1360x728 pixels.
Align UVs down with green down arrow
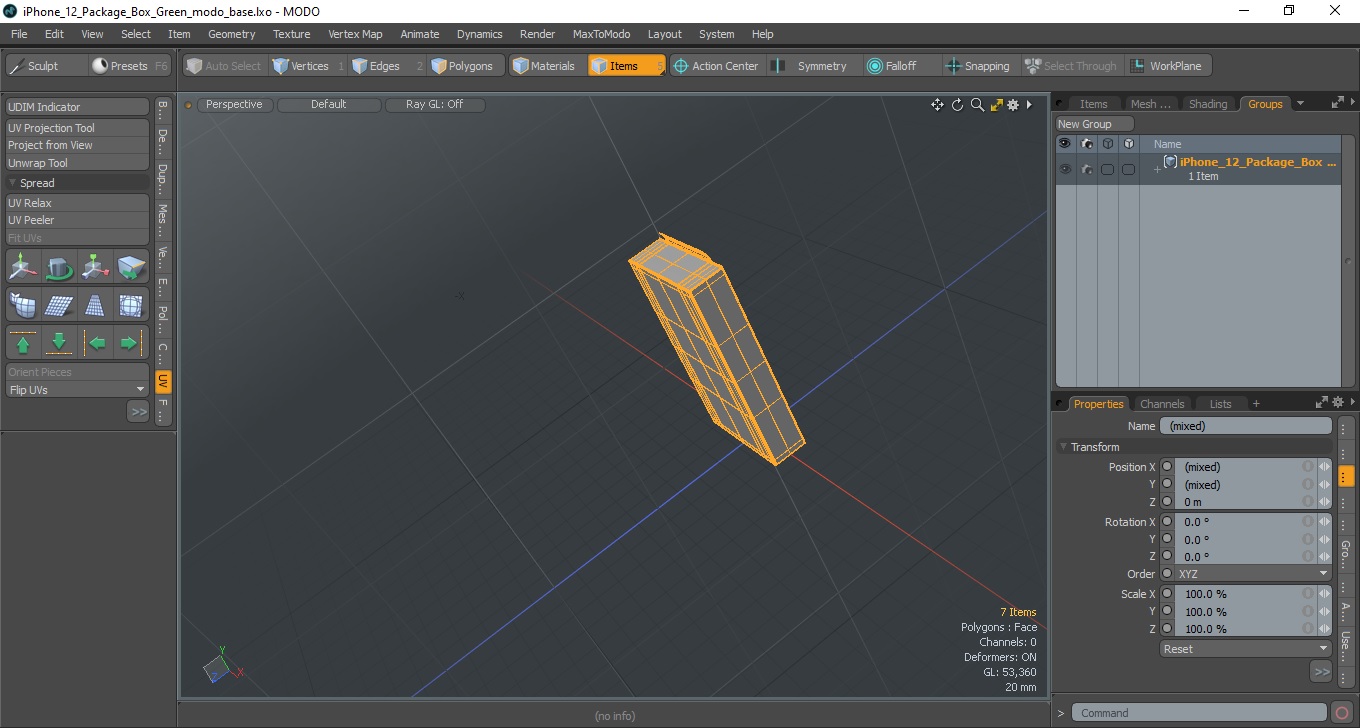pyautogui.click(x=59, y=343)
